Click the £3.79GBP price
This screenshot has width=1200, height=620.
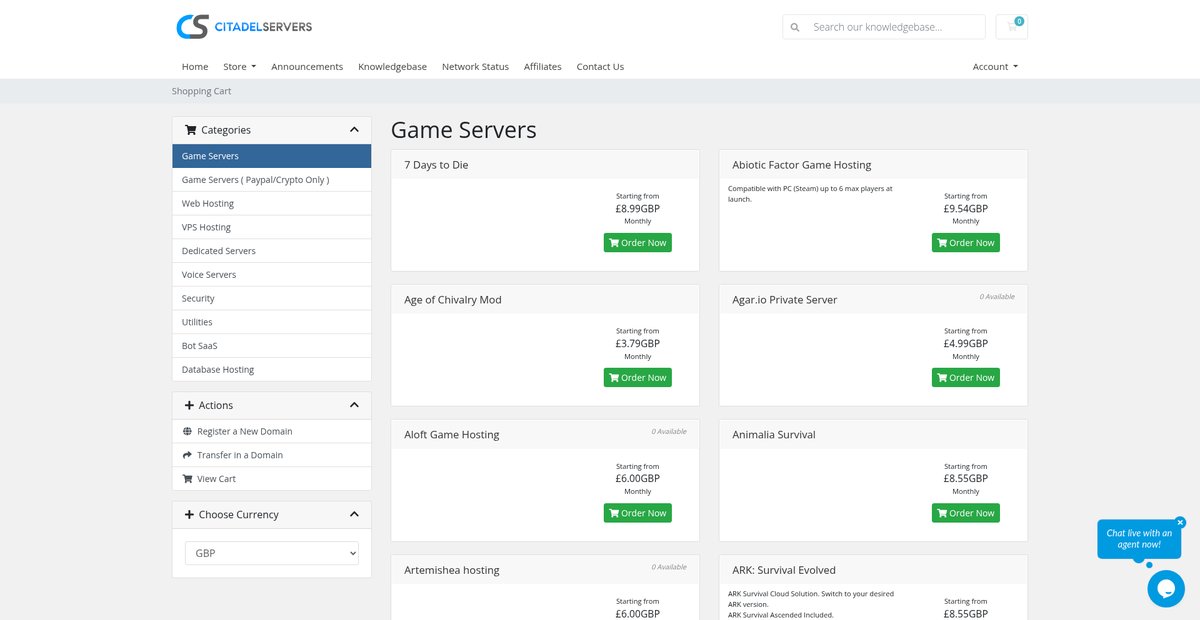638,344
